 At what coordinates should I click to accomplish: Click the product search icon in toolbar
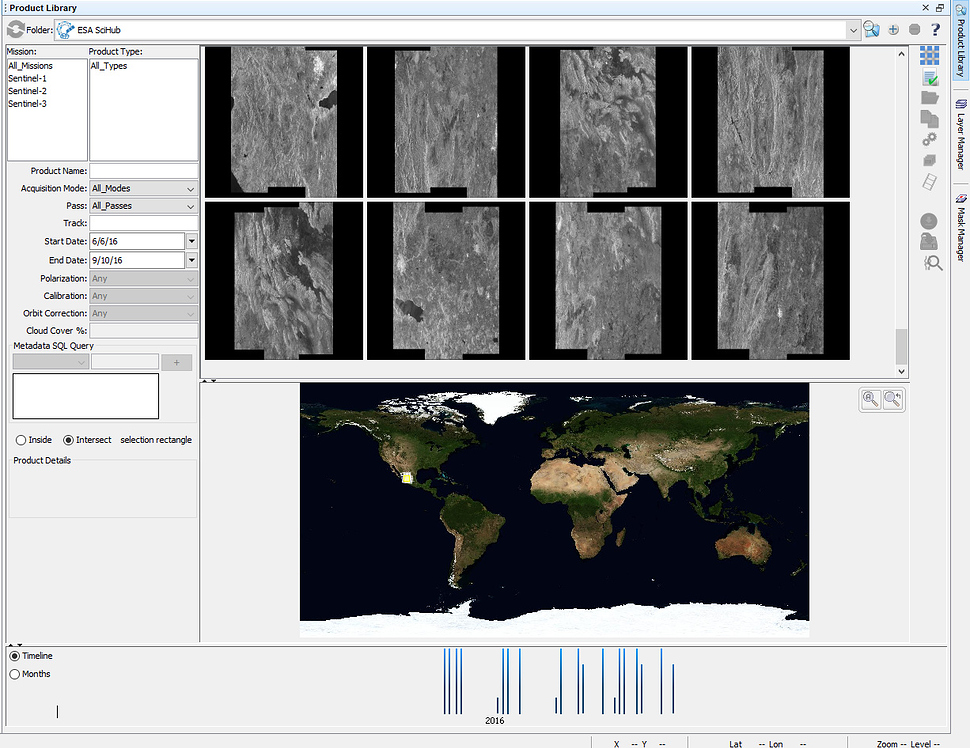click(872, 29)
